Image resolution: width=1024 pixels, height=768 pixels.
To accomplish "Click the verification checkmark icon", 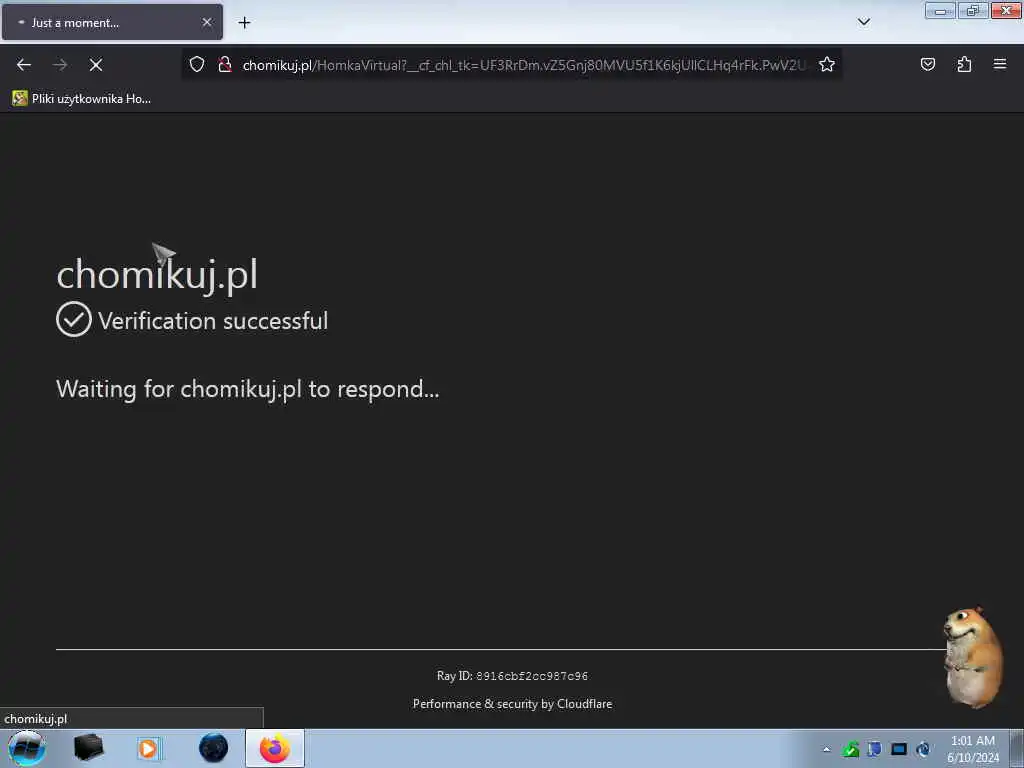I will click(74, 319).
